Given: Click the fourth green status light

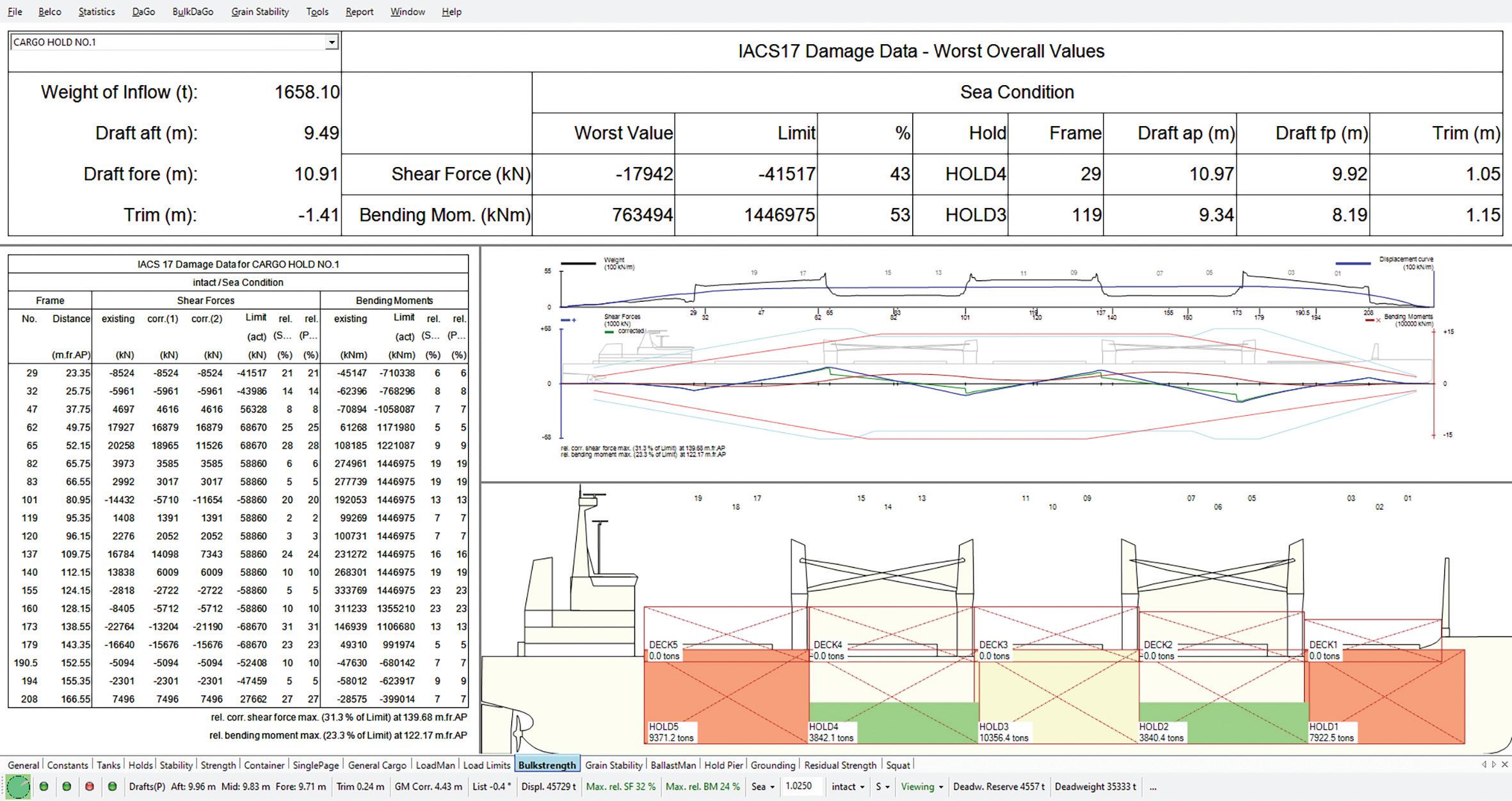Looking at the screenshot, I should 113,787.
